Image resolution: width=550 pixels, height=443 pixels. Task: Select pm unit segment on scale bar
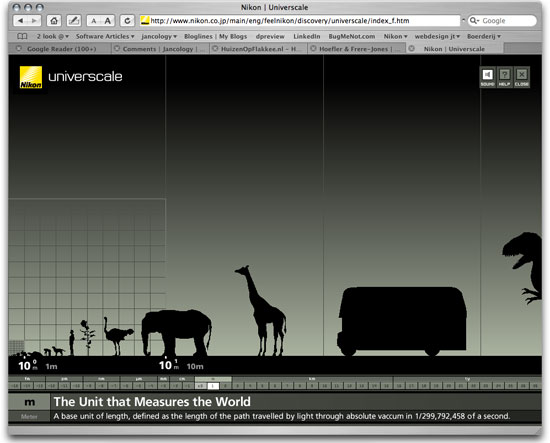[64, 379]
